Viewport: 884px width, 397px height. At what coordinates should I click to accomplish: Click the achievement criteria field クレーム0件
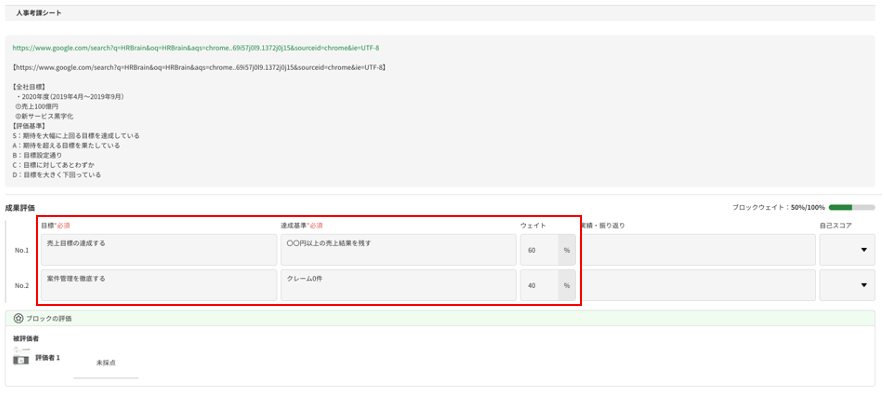(399, 285)
